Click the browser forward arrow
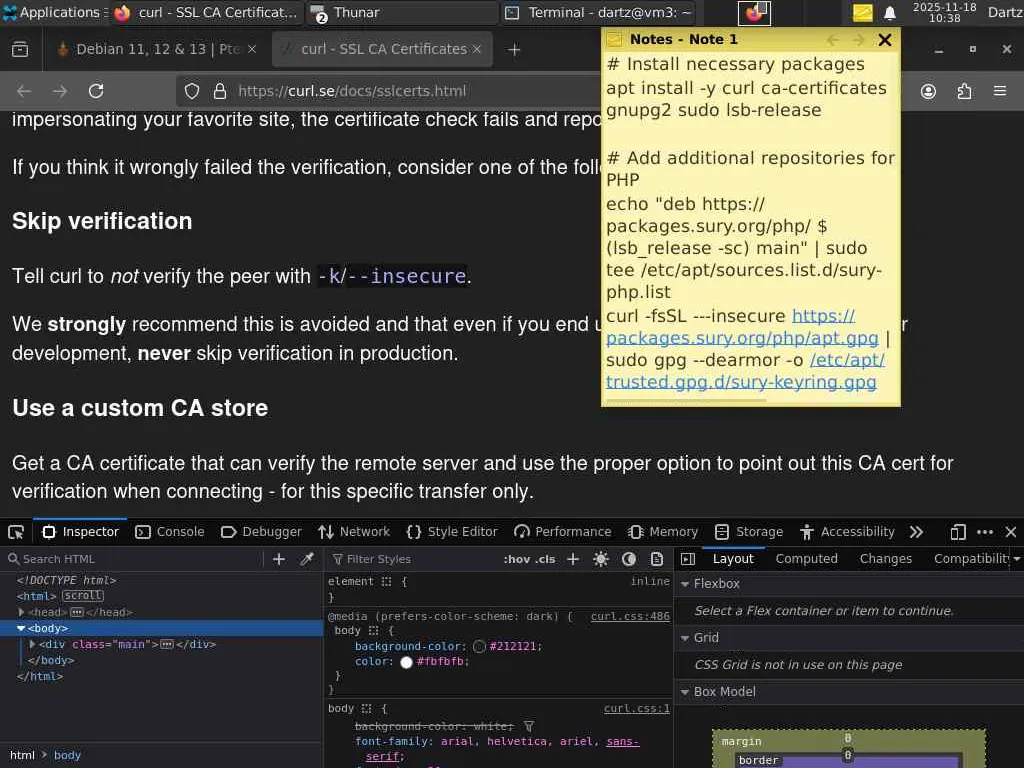 coord(60,91)
